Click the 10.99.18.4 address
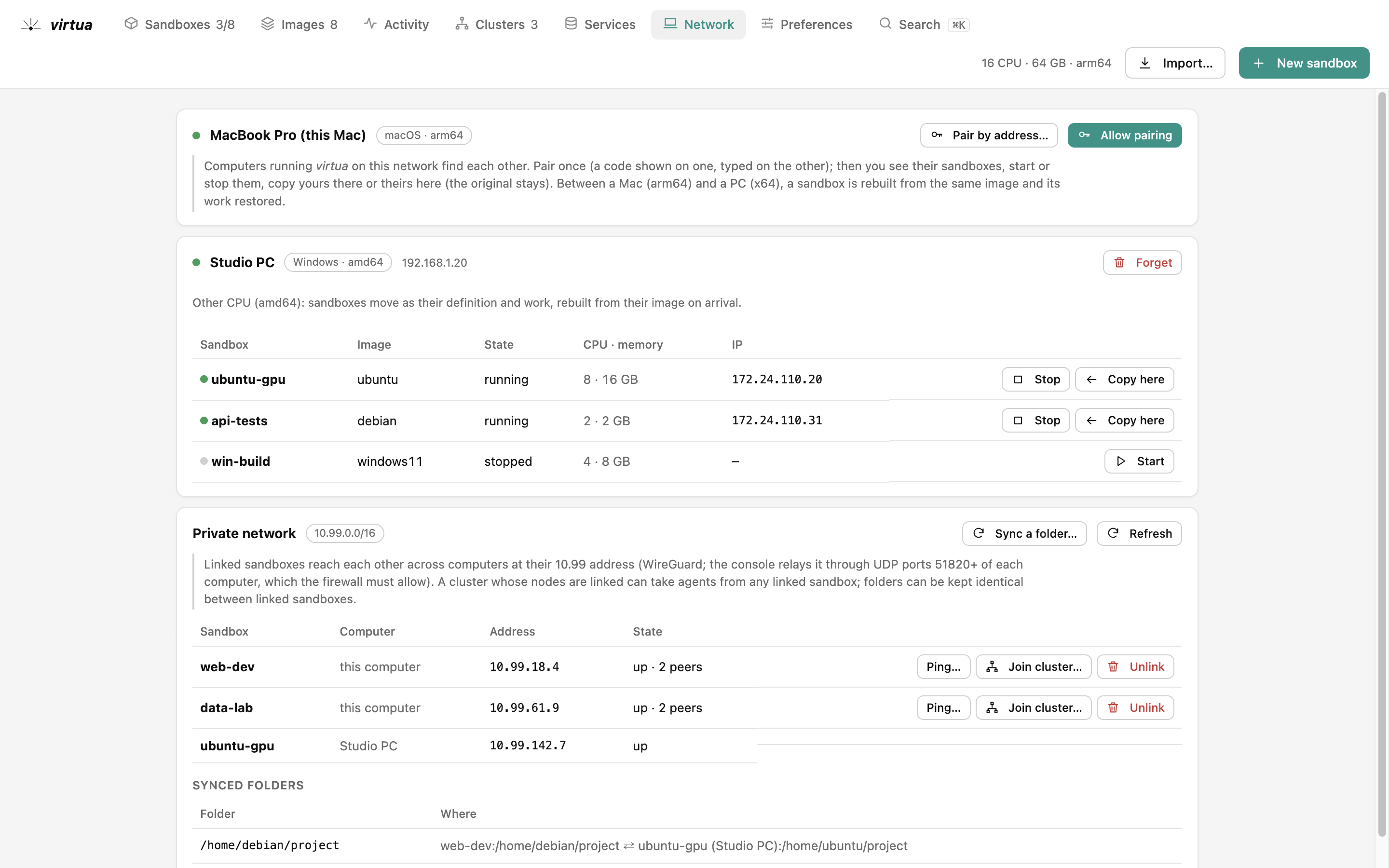1389x868 pixels. coord(524,667)
